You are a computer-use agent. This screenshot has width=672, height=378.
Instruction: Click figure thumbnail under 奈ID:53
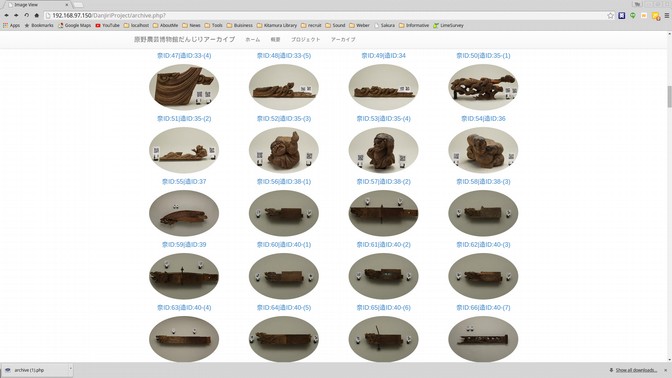coord(384,150)
